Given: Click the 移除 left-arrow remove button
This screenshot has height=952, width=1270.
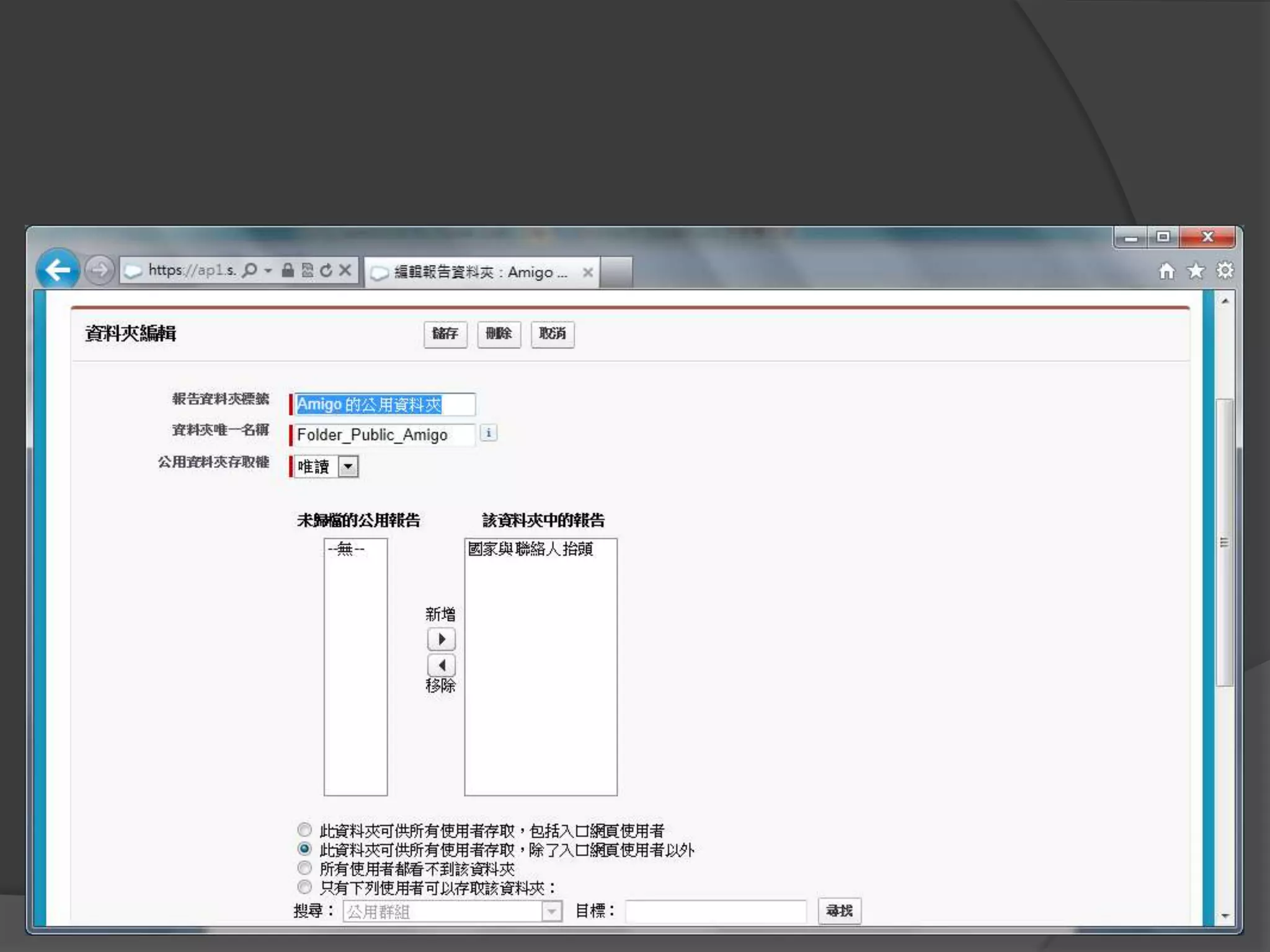Looking at the screenshot, I should pyautogui.click(x=441, y=665).
